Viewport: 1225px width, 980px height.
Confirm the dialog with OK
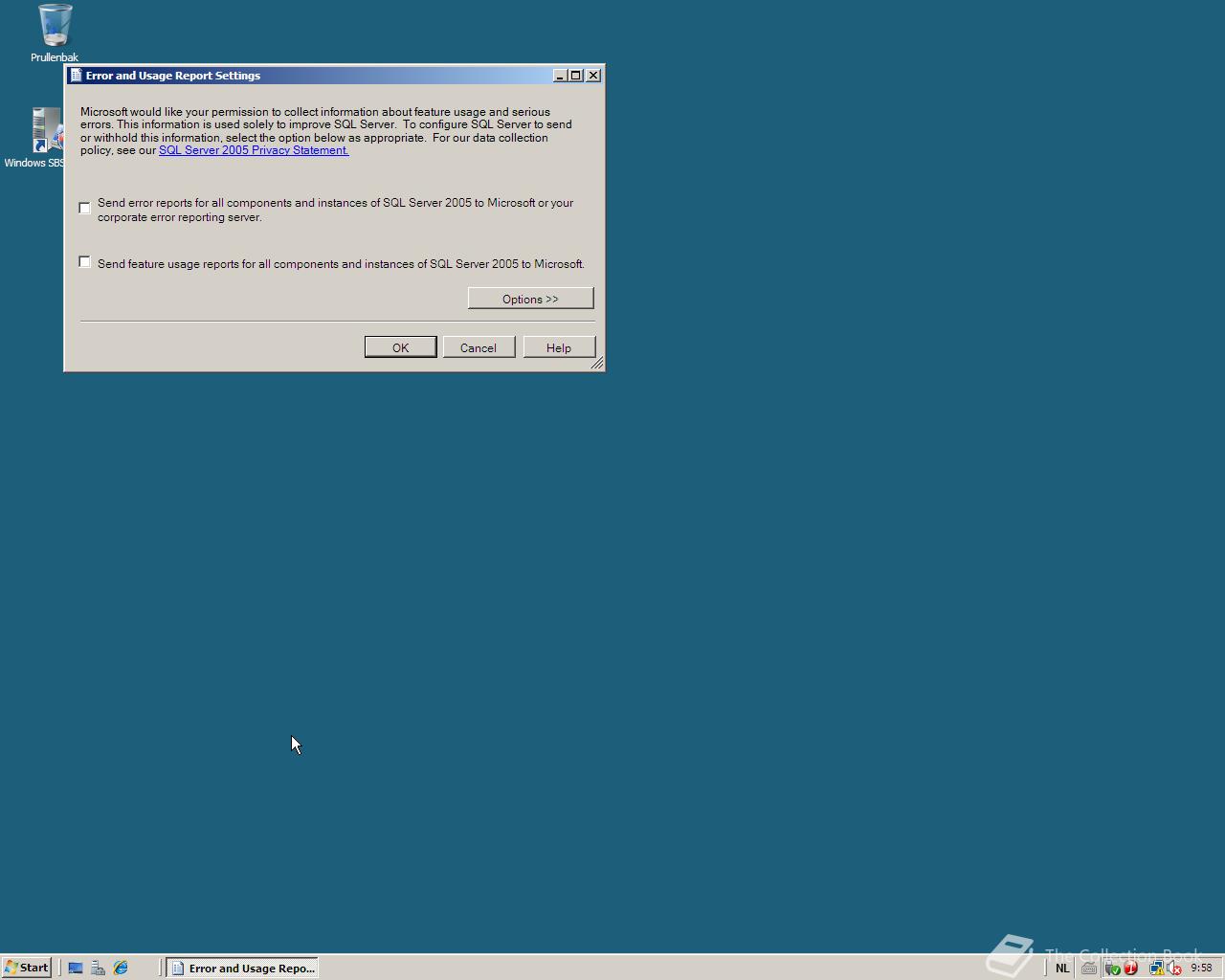coord(400,347)
